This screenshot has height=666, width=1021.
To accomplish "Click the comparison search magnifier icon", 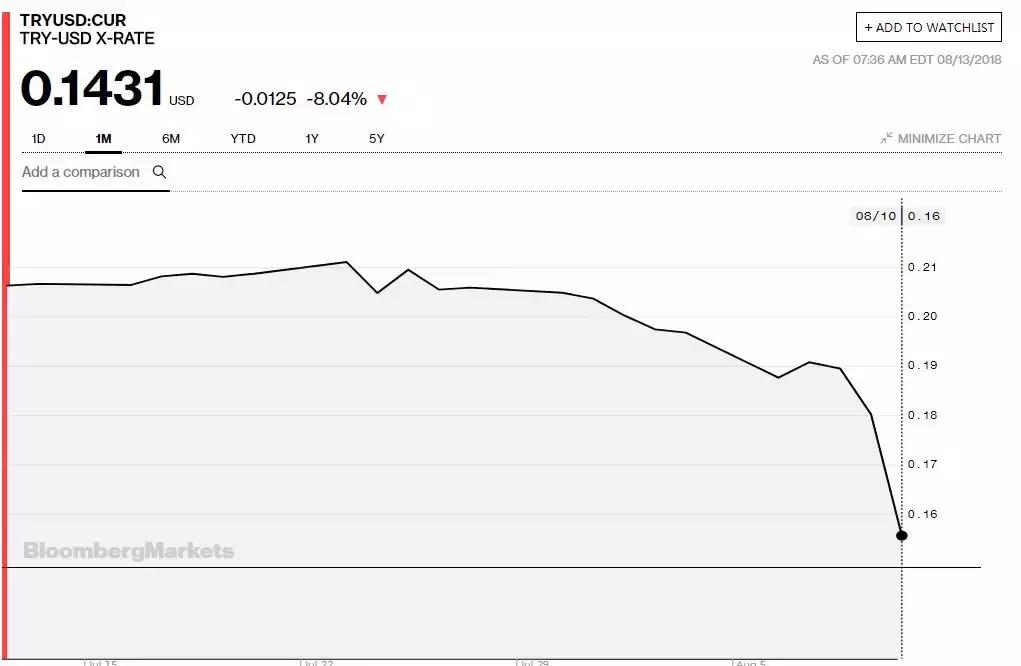I will [159, 172].
